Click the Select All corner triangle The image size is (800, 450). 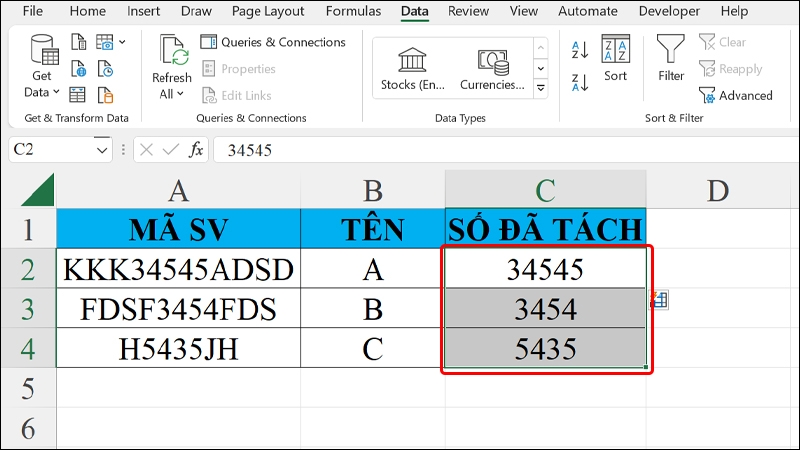pos(37,189)
